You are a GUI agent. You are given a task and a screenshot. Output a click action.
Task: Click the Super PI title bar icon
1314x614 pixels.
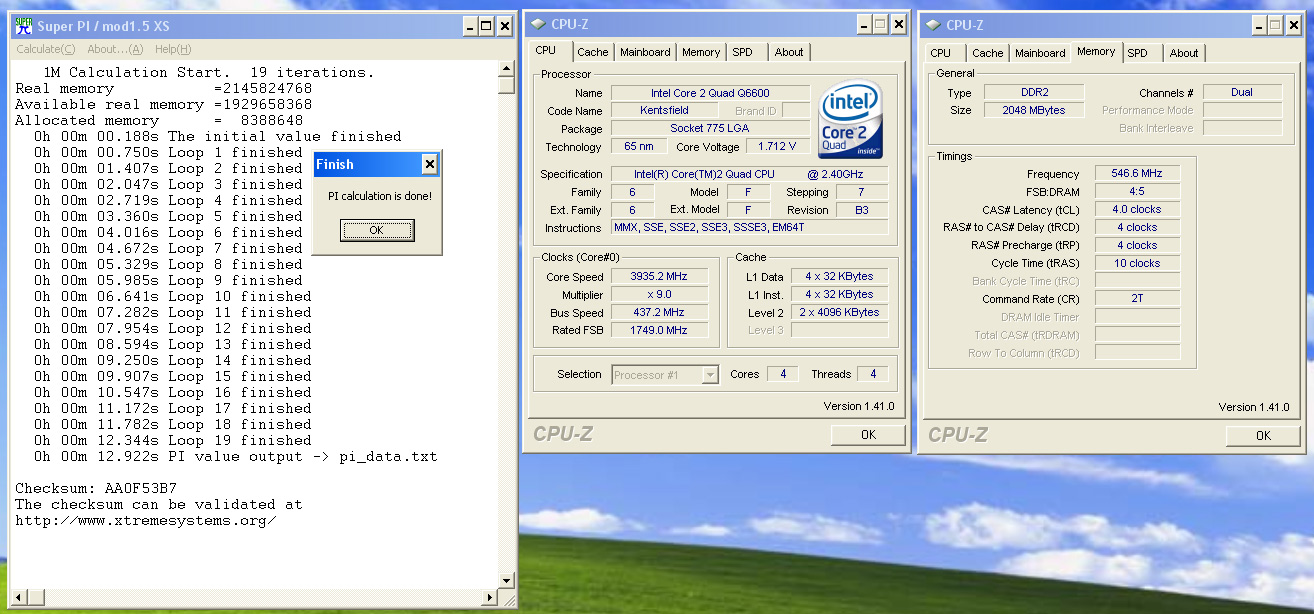coord(23,26)
